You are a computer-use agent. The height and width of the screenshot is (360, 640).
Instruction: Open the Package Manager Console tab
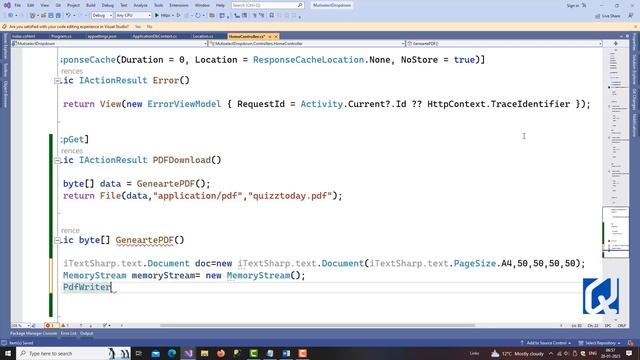pos(33,333)
